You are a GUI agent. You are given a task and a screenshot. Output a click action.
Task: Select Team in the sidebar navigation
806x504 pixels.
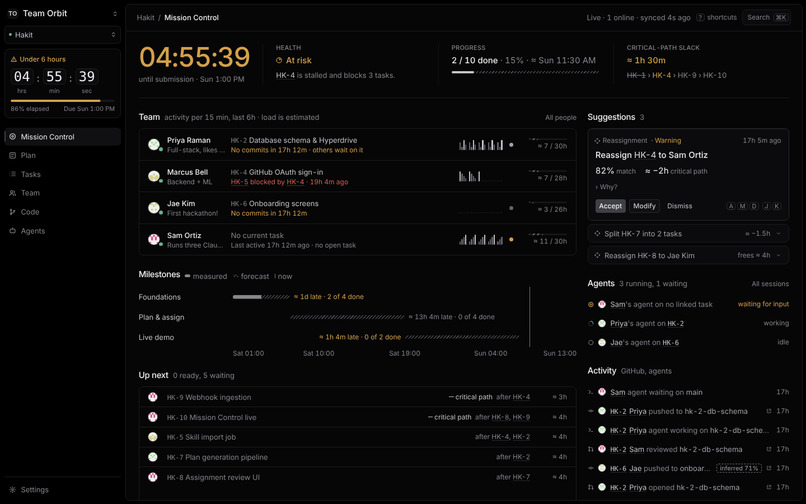click(62, 193)
